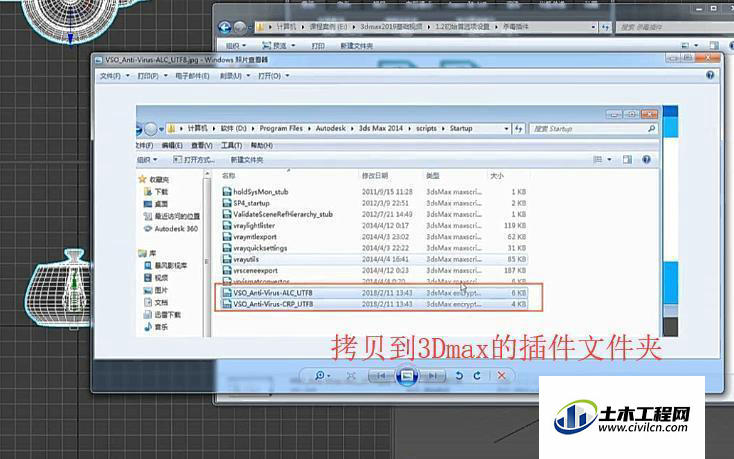Click the Back arrow in the rear Explorer window

[225, 28]
